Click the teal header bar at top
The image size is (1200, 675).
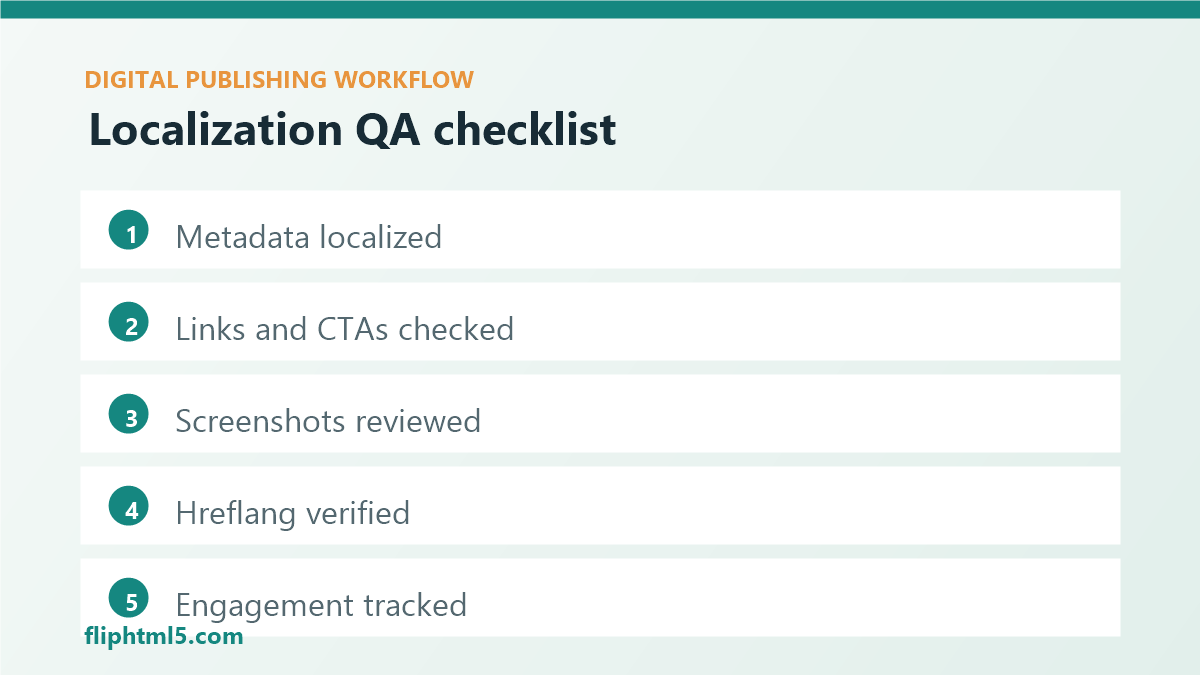tap(600, 9)
